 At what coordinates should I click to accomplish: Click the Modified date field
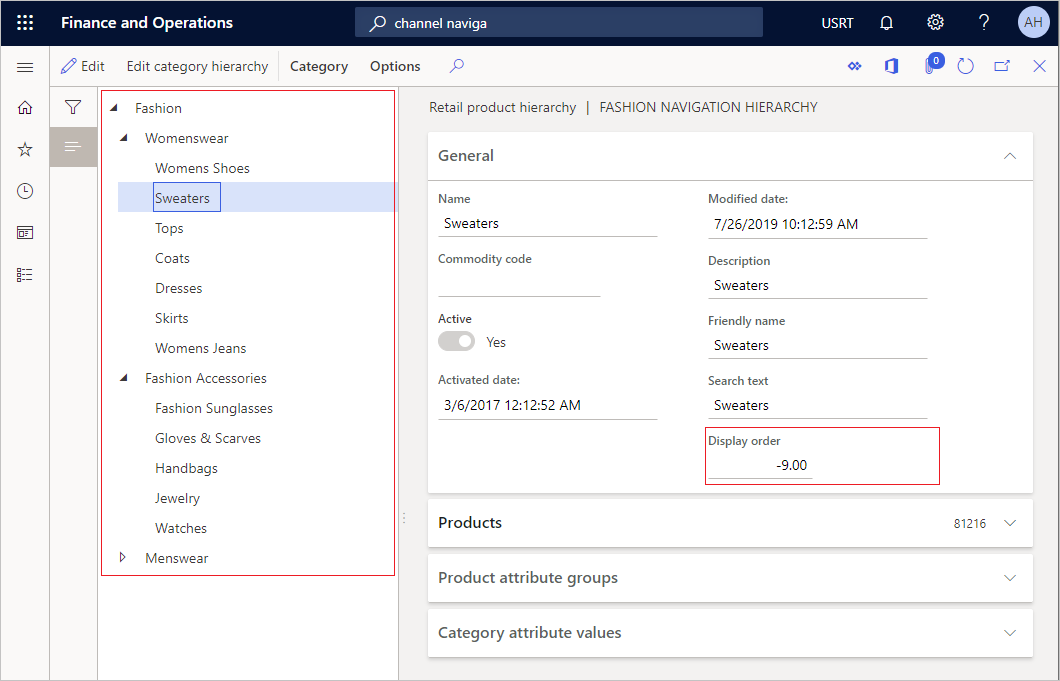click(x=817, y=225)
